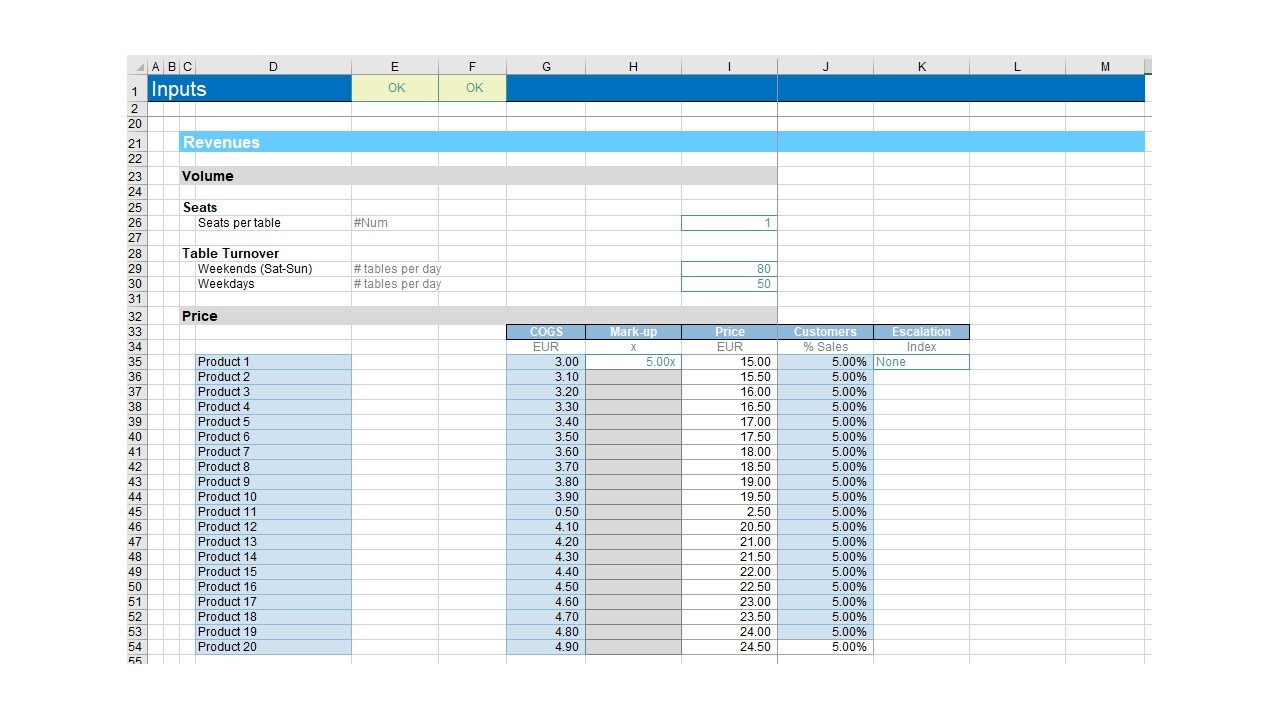
Task: Click the OK check cell in column F
Action: 473,88
